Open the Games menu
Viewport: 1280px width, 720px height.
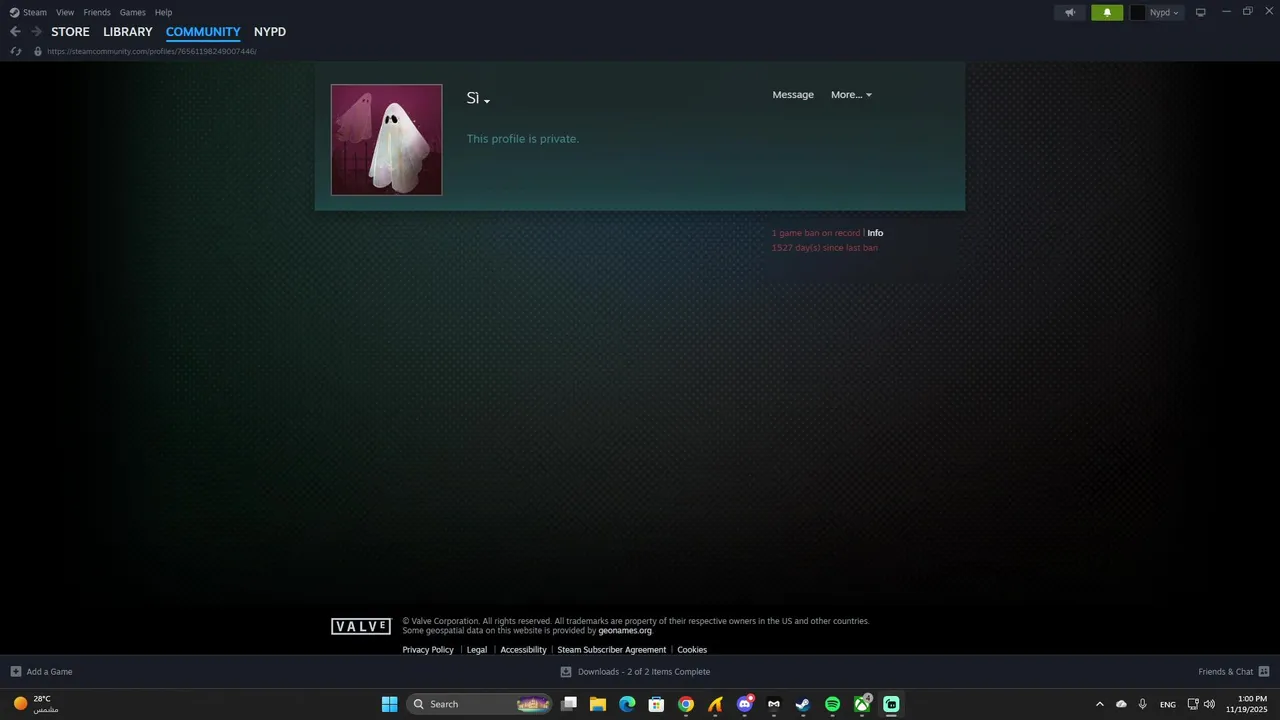pos(132,12)
